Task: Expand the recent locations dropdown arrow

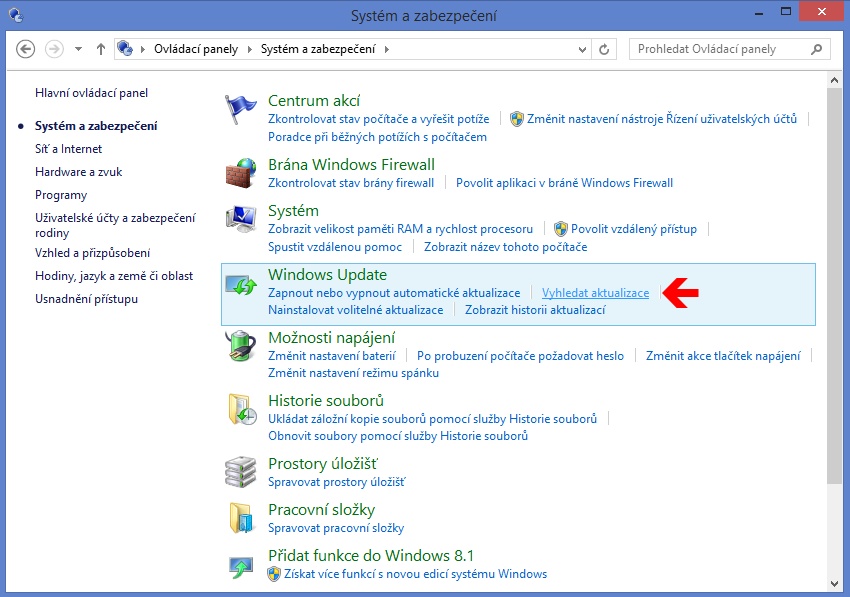Action: coord(78,49)
